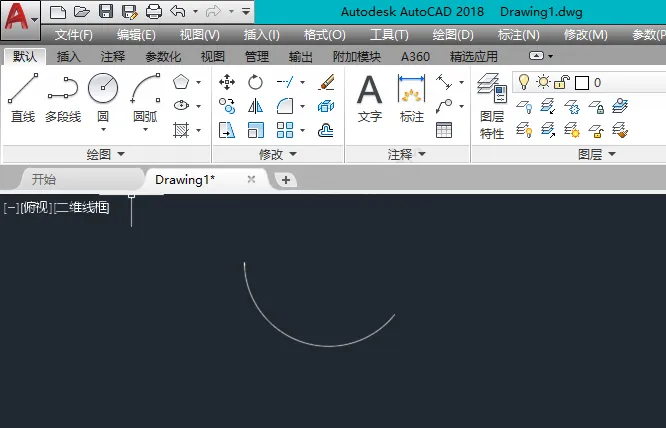Insert a table with table icon

pos(444,130)
